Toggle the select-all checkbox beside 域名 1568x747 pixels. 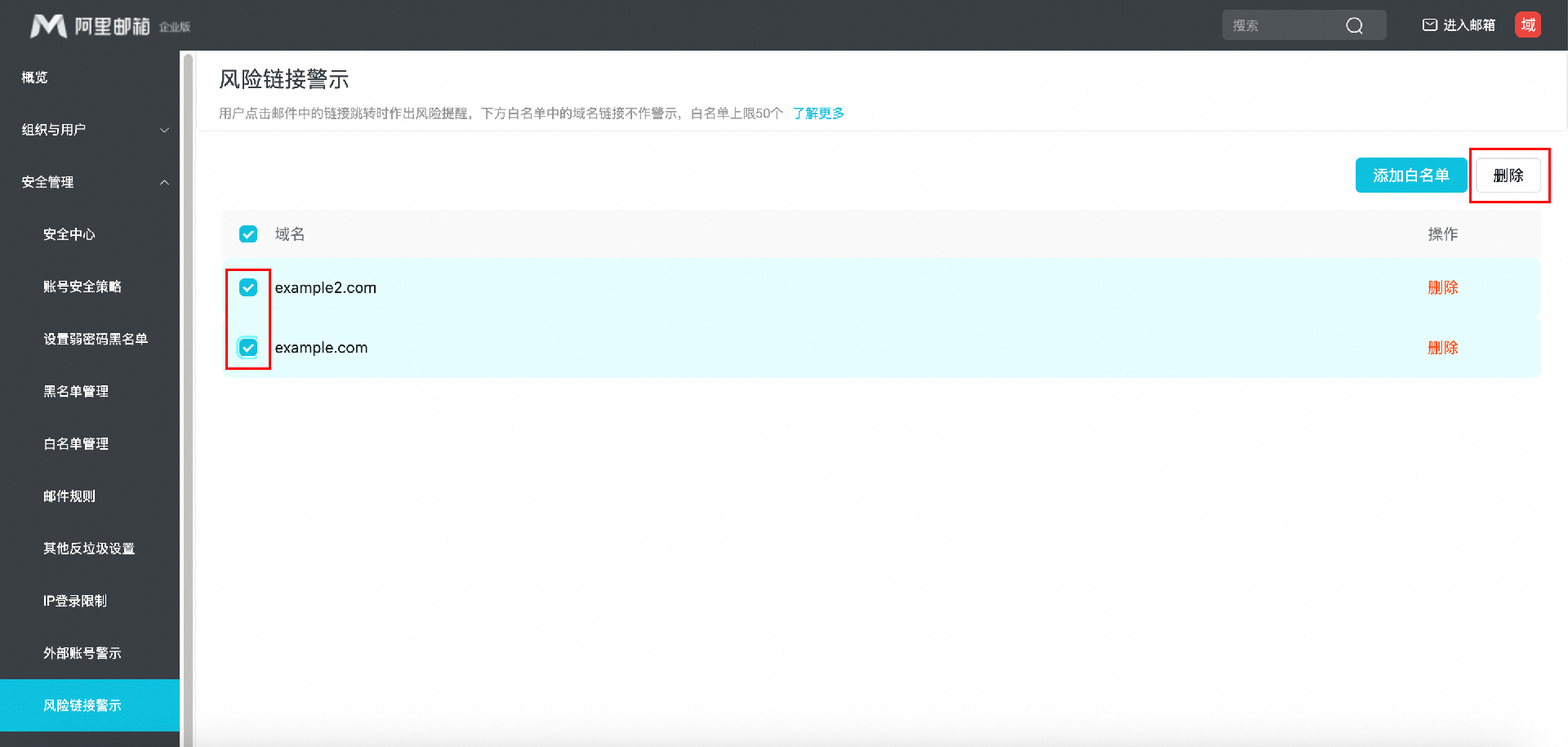click(x=248, y=234)
